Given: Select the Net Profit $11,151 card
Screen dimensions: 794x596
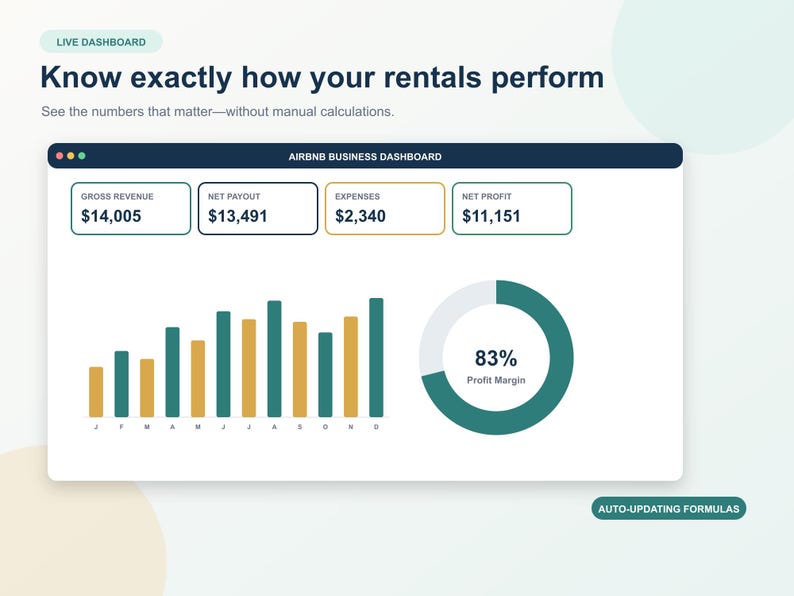Looking at the screenshot, I should 512,209.
